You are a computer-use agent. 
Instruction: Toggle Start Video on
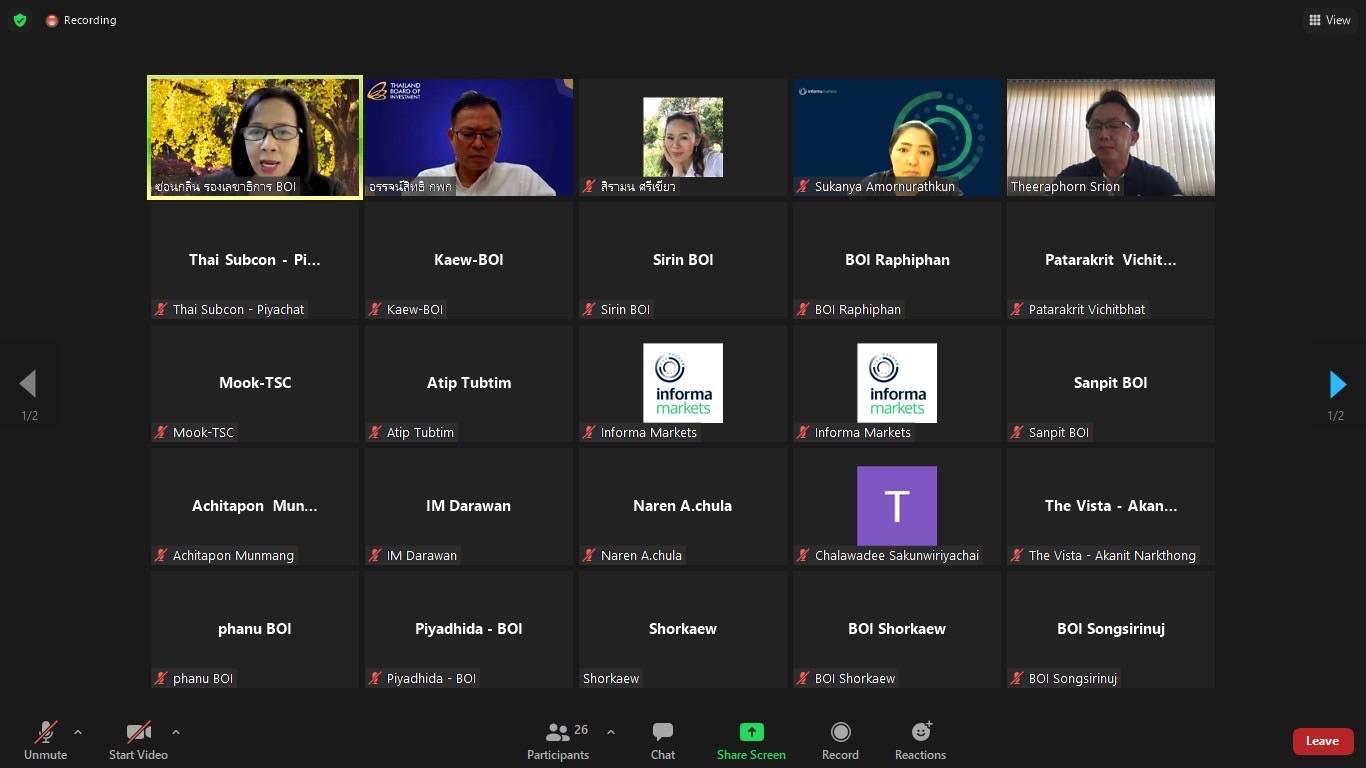[138, 741]
